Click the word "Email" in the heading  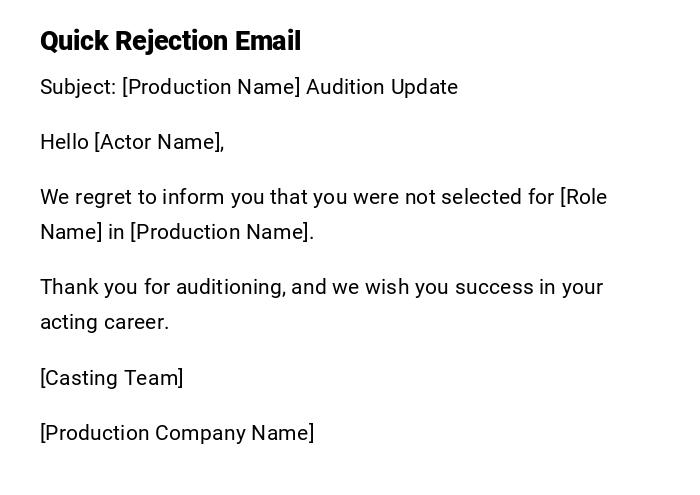click(268, 41)
